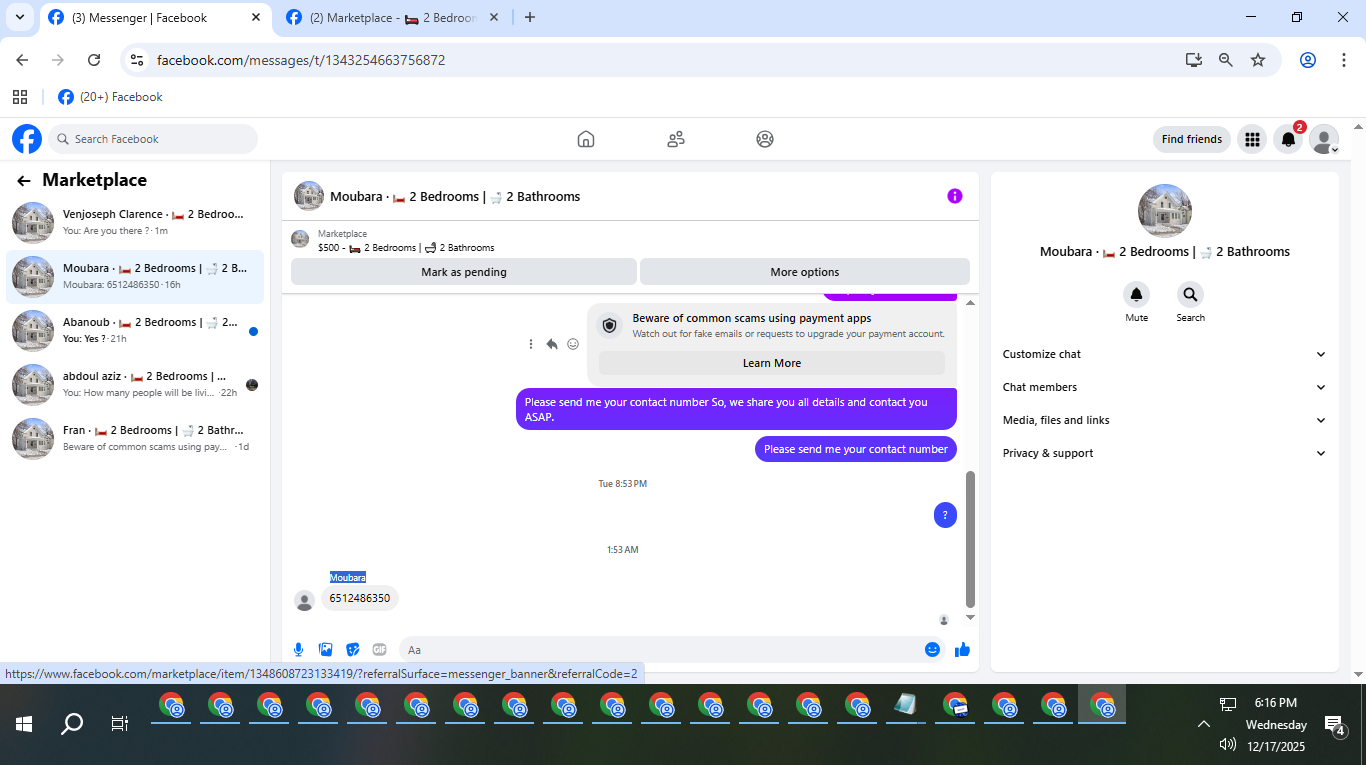Open the Chrome three-dot menu
This screenshot has width=1366, height=765.
[1344, 60]
